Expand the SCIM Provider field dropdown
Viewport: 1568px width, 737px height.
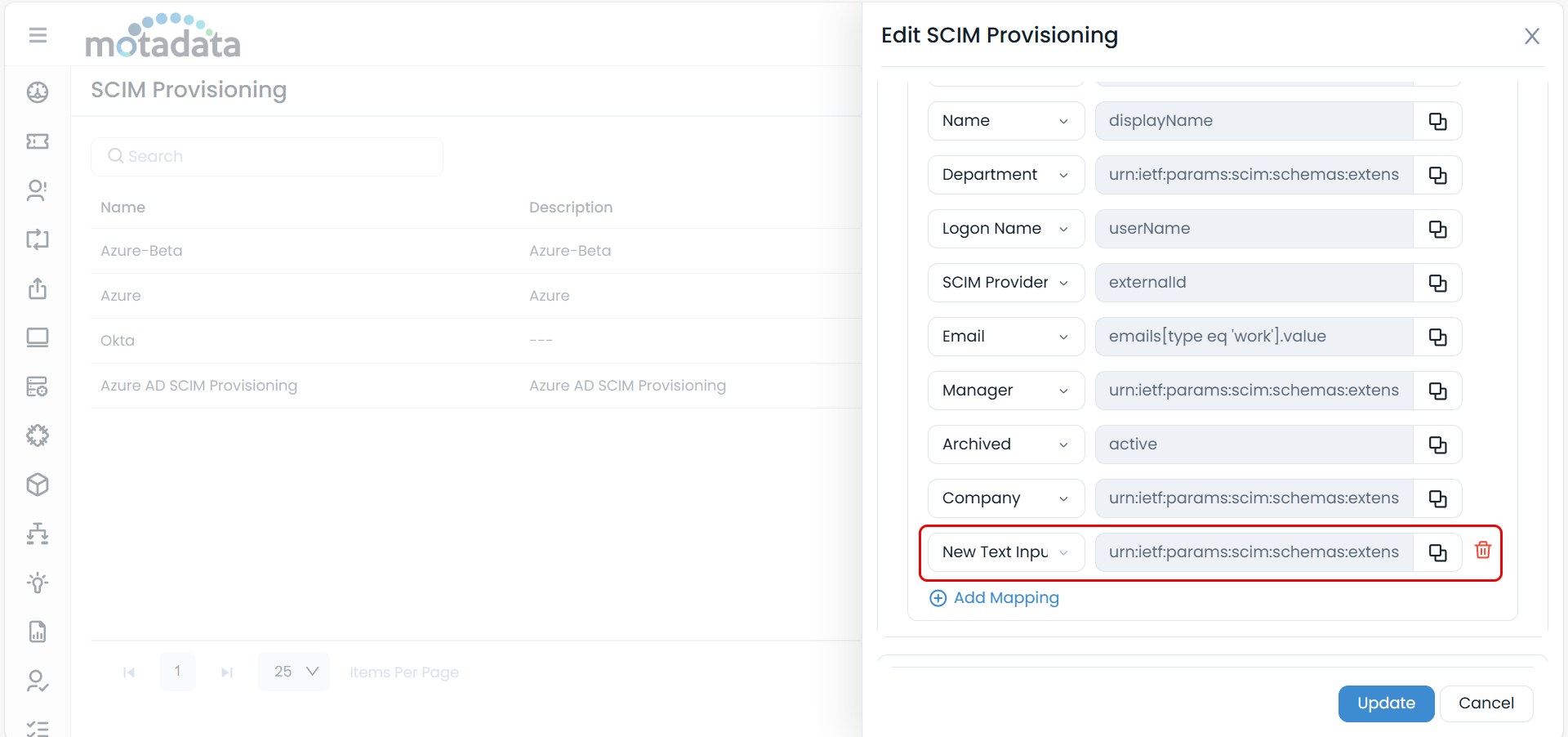tap(1005, 283)
